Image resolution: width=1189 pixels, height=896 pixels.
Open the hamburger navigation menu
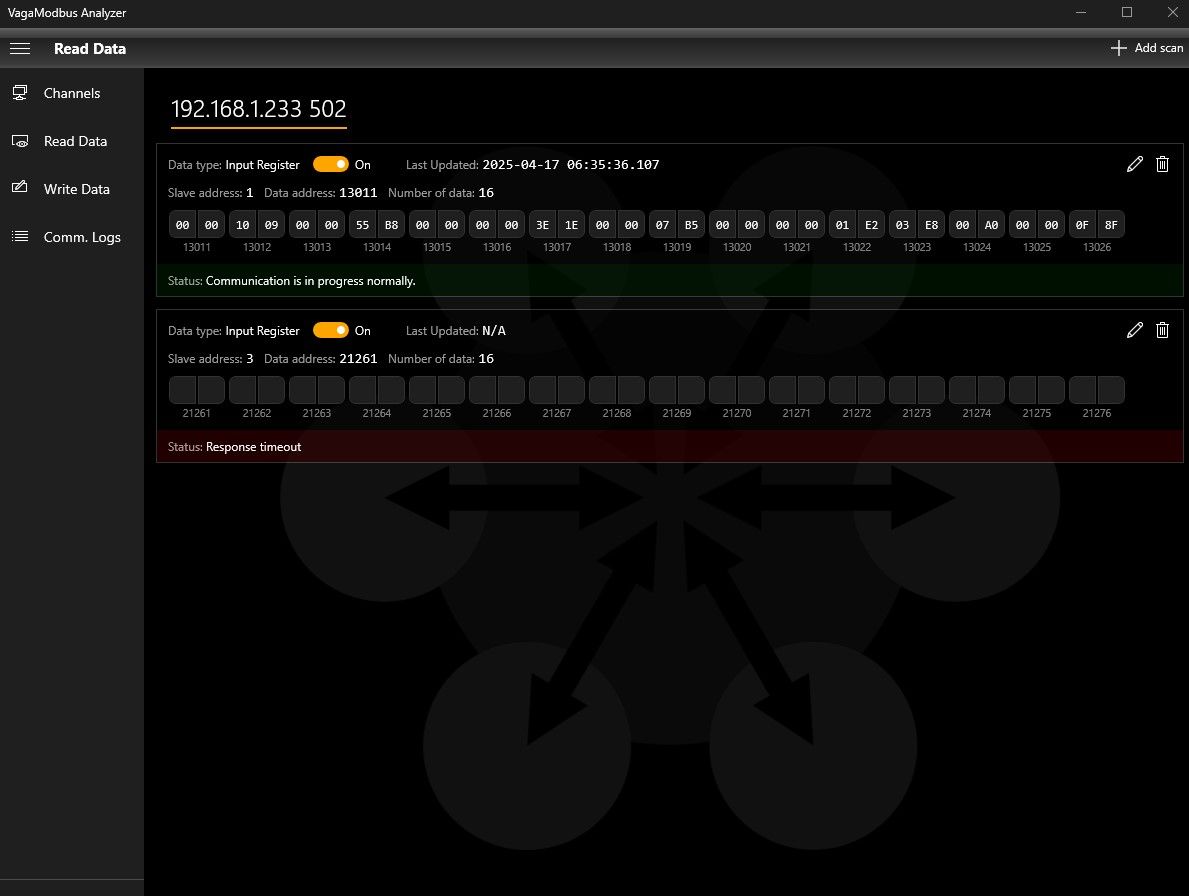click(x=20, y=49)
